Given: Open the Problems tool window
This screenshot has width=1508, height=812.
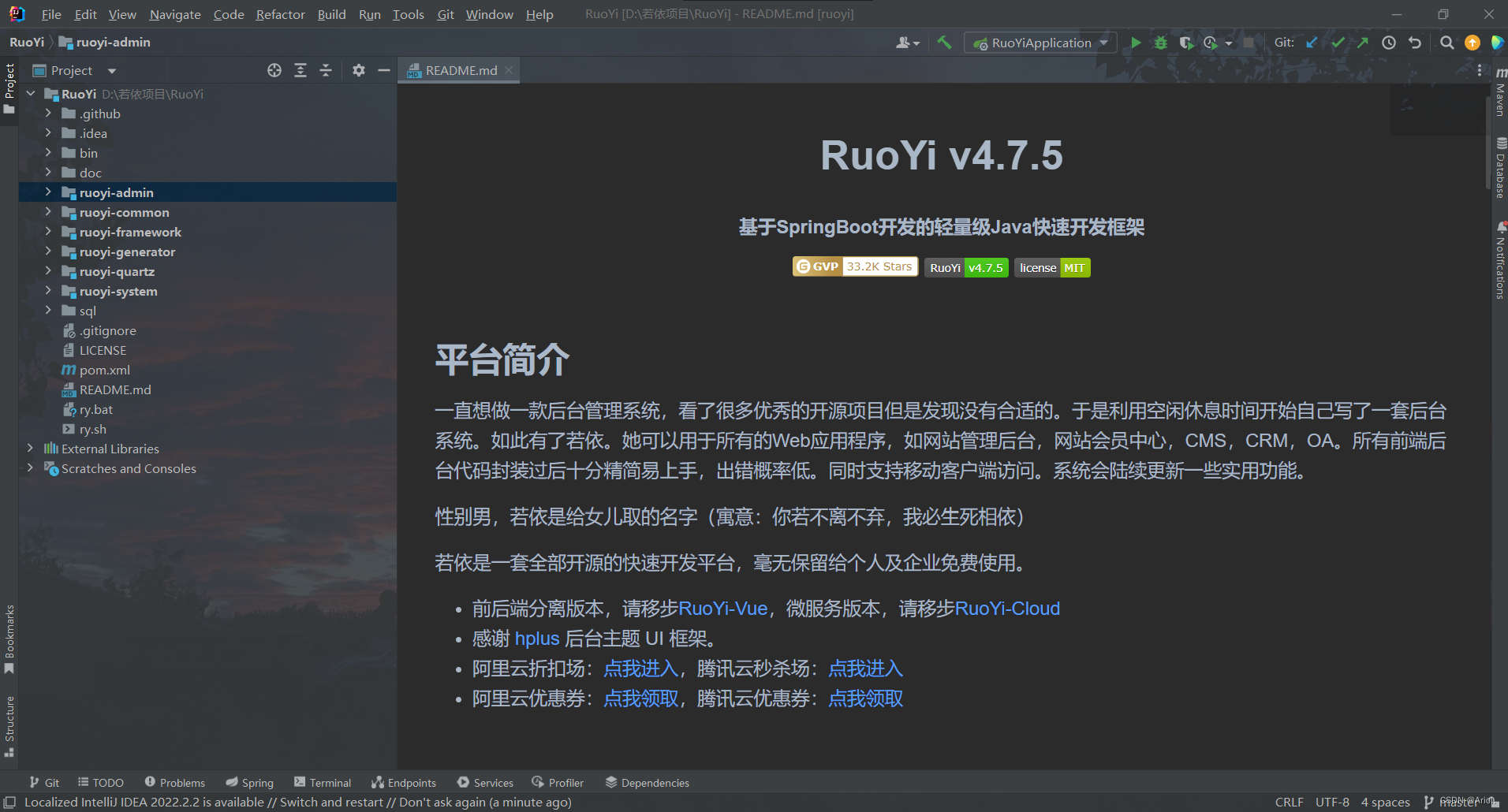Looking at the screenshot, I should point(175,783).
